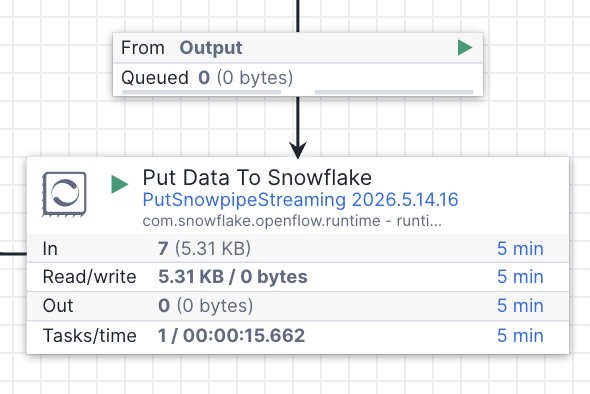The image size is (590, 394).
Task: Click the From Output connection label
Action: click(181, 48)
